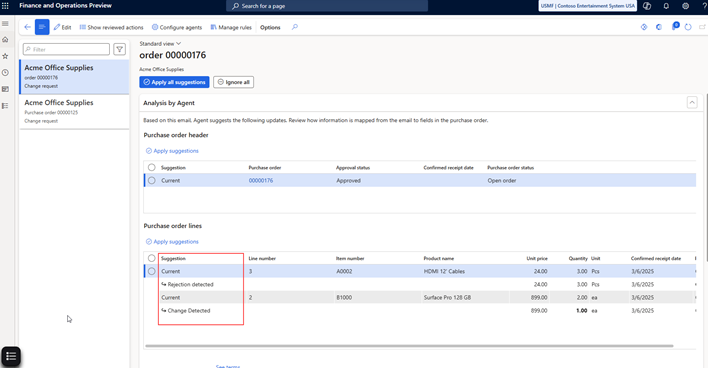Select USMF company picker
Screen dimensions: 708x368
click(x=587, y=6)
